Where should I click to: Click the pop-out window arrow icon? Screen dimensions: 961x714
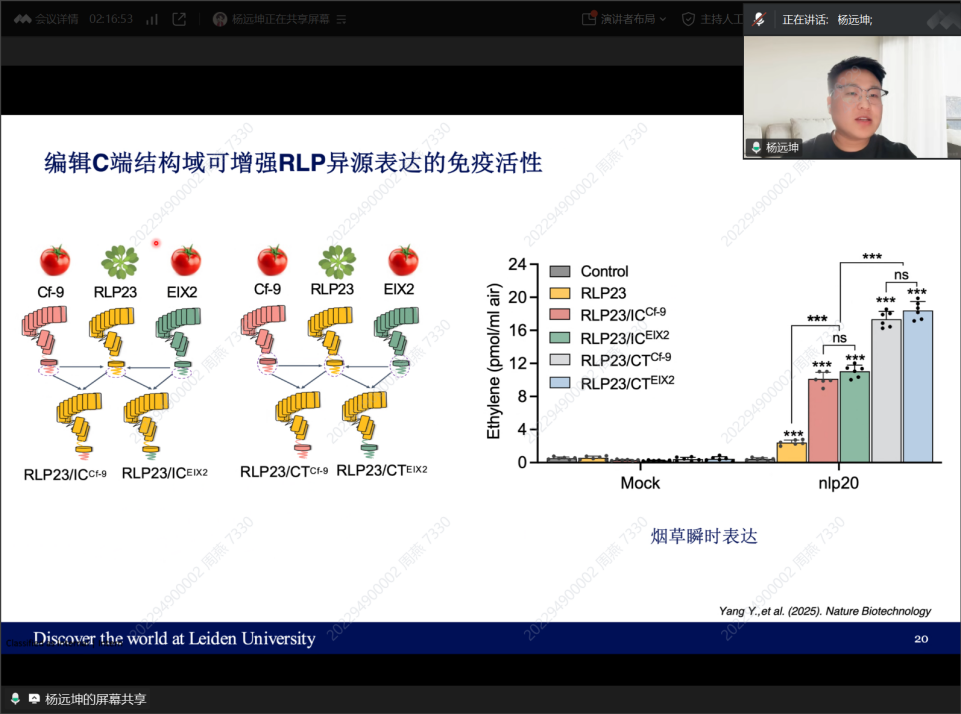click(180, 19)
